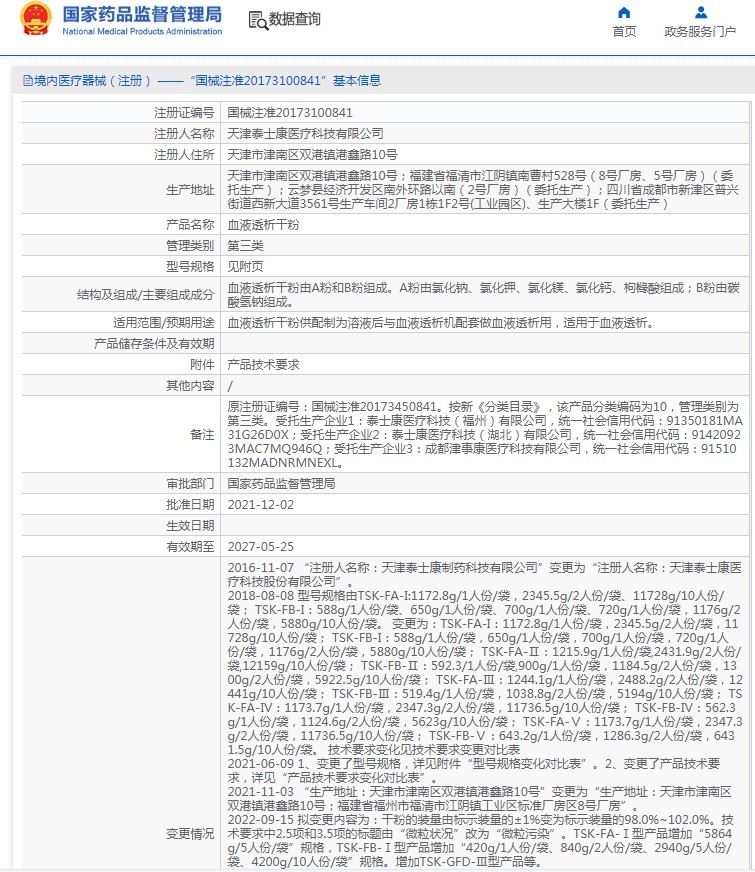755x872 pixels.
Task: Click 变更情况 row label
Action: click(190, 834)
